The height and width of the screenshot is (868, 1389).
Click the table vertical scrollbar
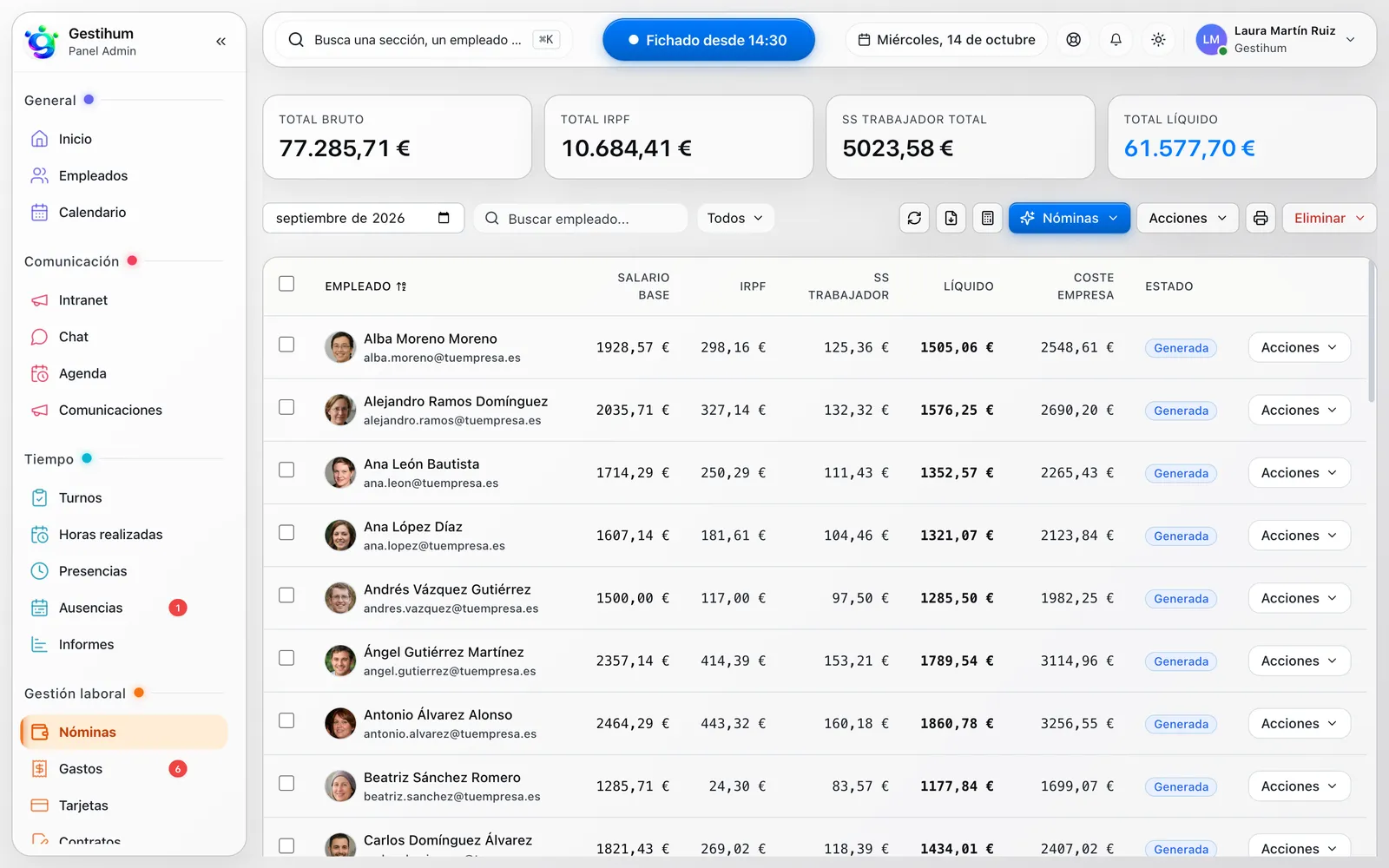1371,330
